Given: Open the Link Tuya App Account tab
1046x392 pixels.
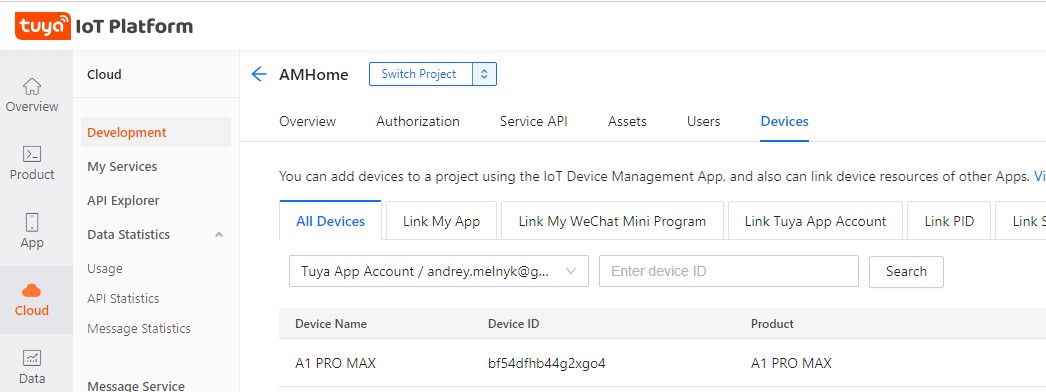Looking at the screenshot, I should 815,221.
